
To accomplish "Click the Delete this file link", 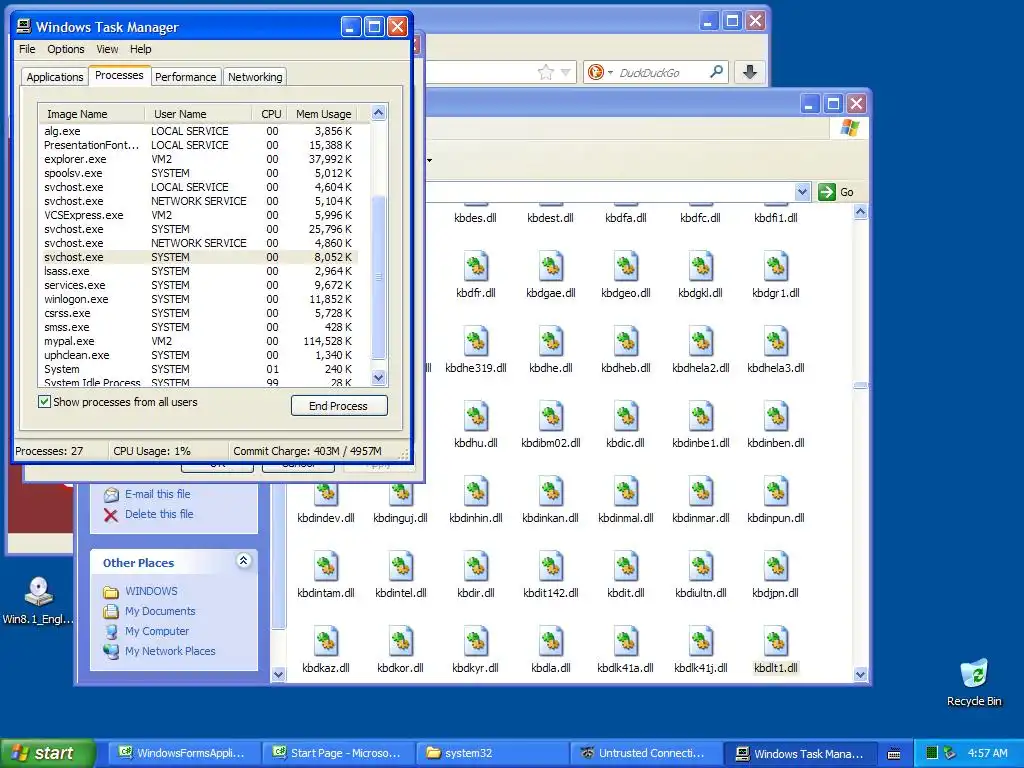I will pyautogui.click(x=159, y=514).
